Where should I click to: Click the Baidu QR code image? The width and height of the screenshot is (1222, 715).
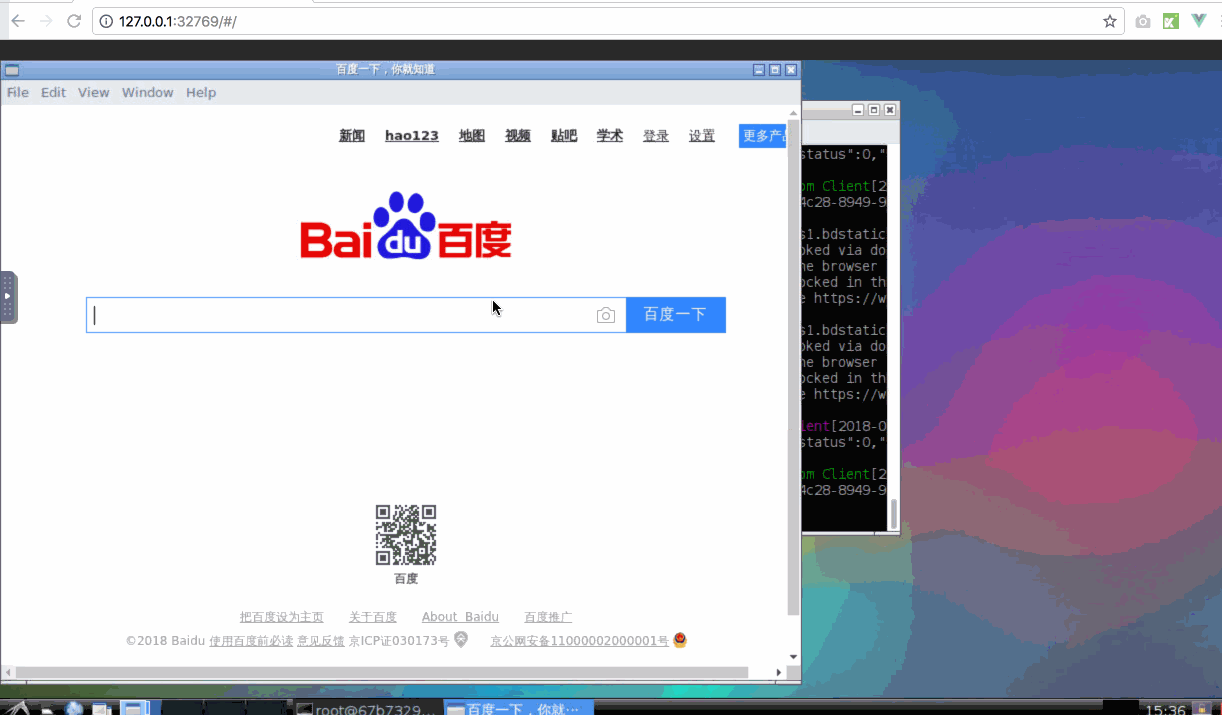[x=406, y=535]
